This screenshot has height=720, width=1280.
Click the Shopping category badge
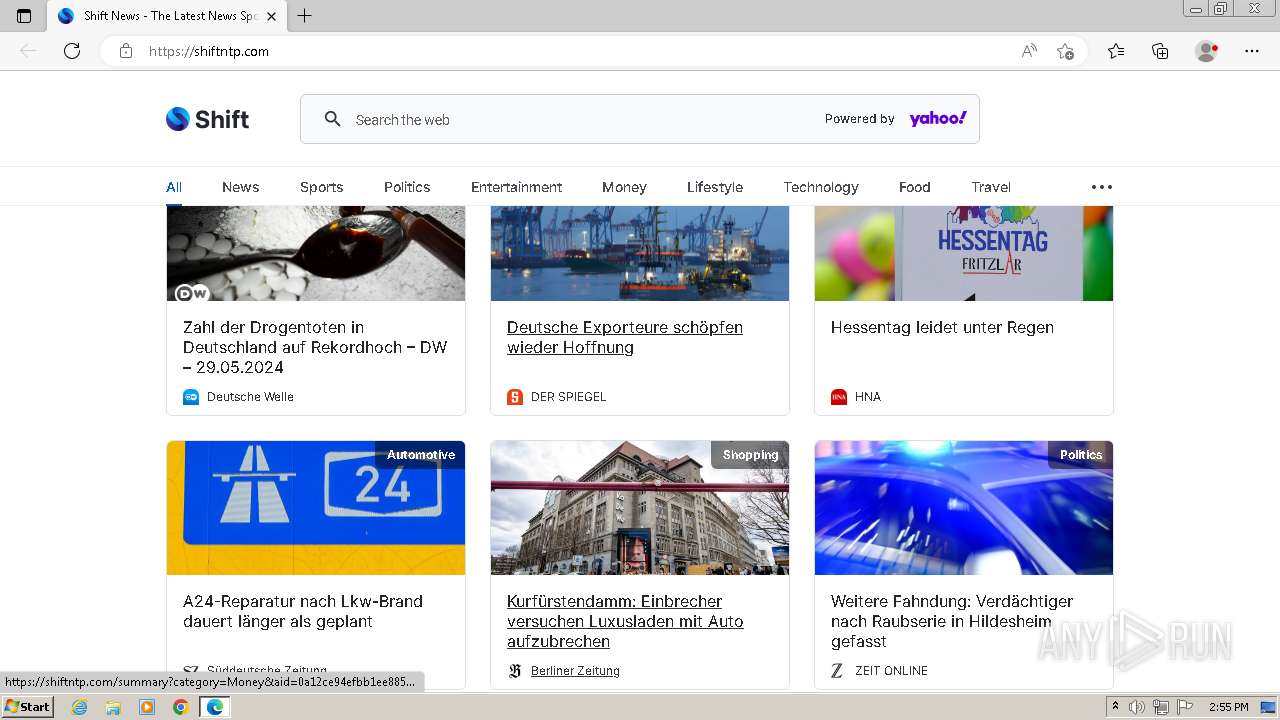pyautogui.click(x=750, y=455)
